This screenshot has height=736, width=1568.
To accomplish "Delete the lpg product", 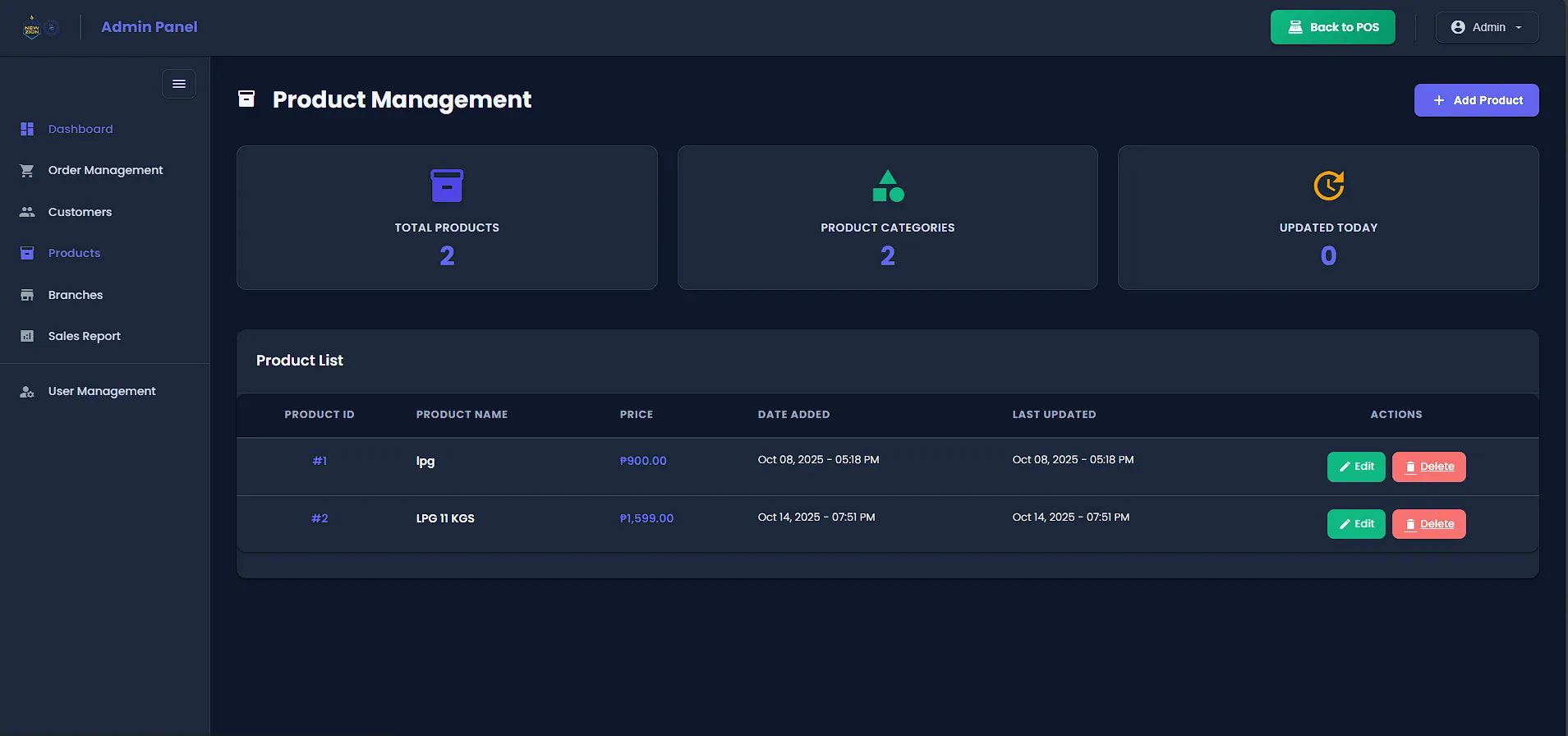I will coord(1428,467).
